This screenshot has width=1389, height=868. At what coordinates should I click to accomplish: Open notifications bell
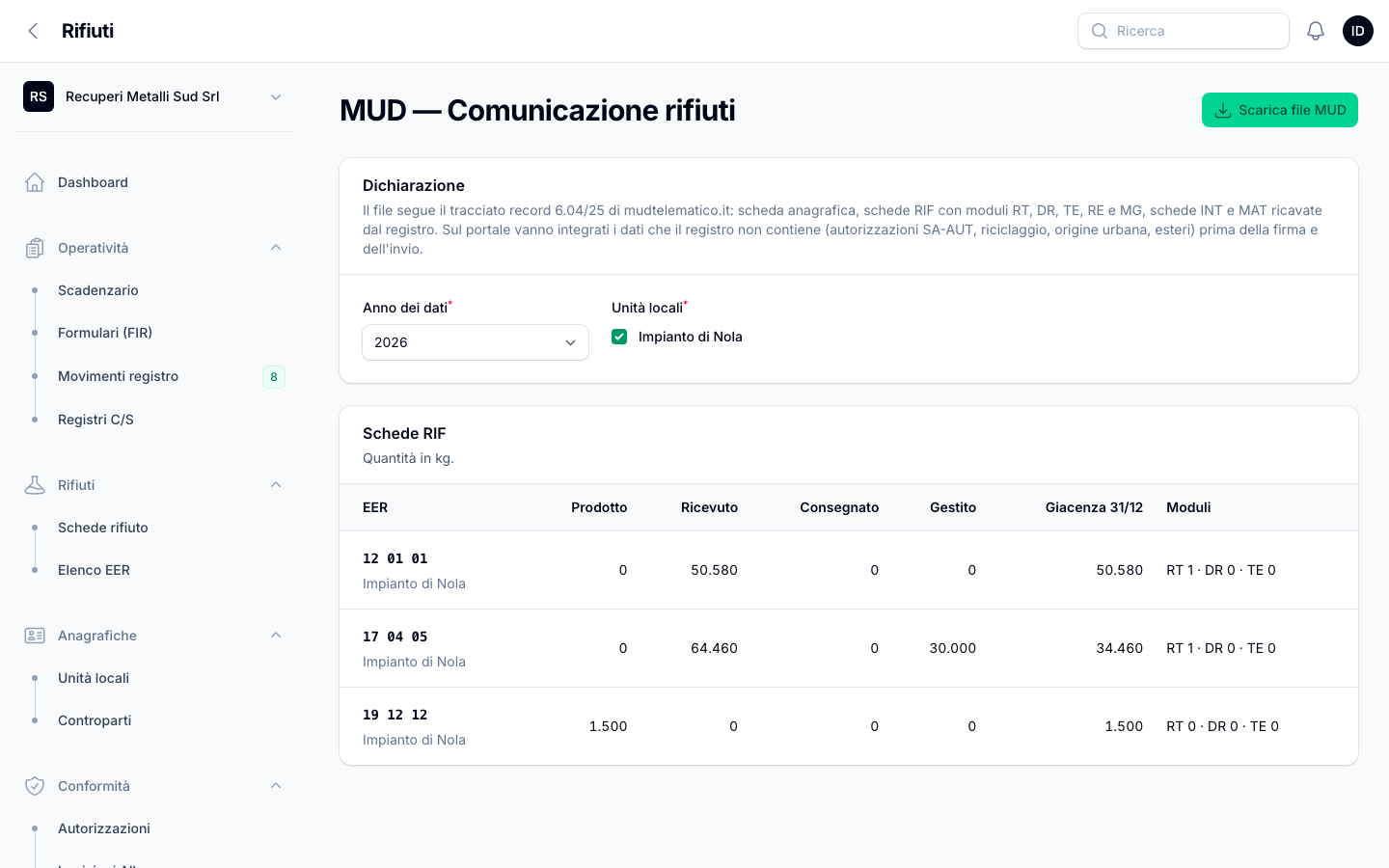point(1316,31)
